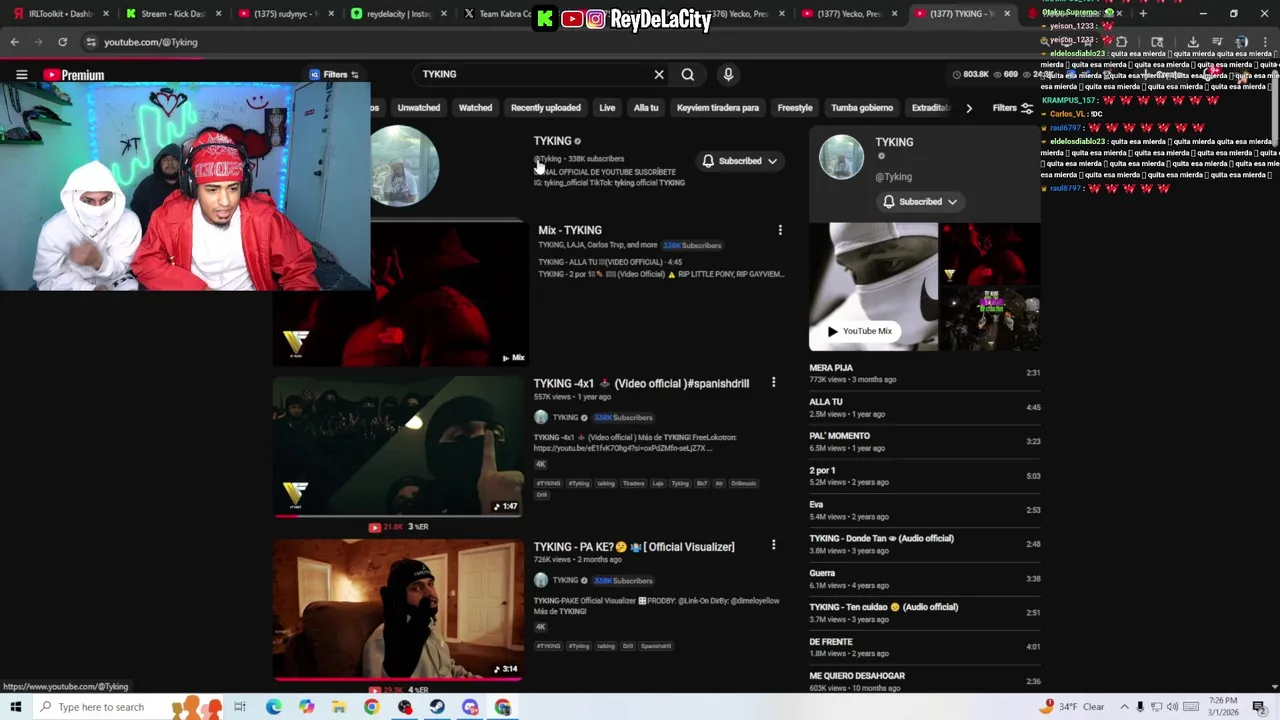Open more options for TYKING -4x1 video
This screenshot has height=720, width=1280.
coord(773,383)
